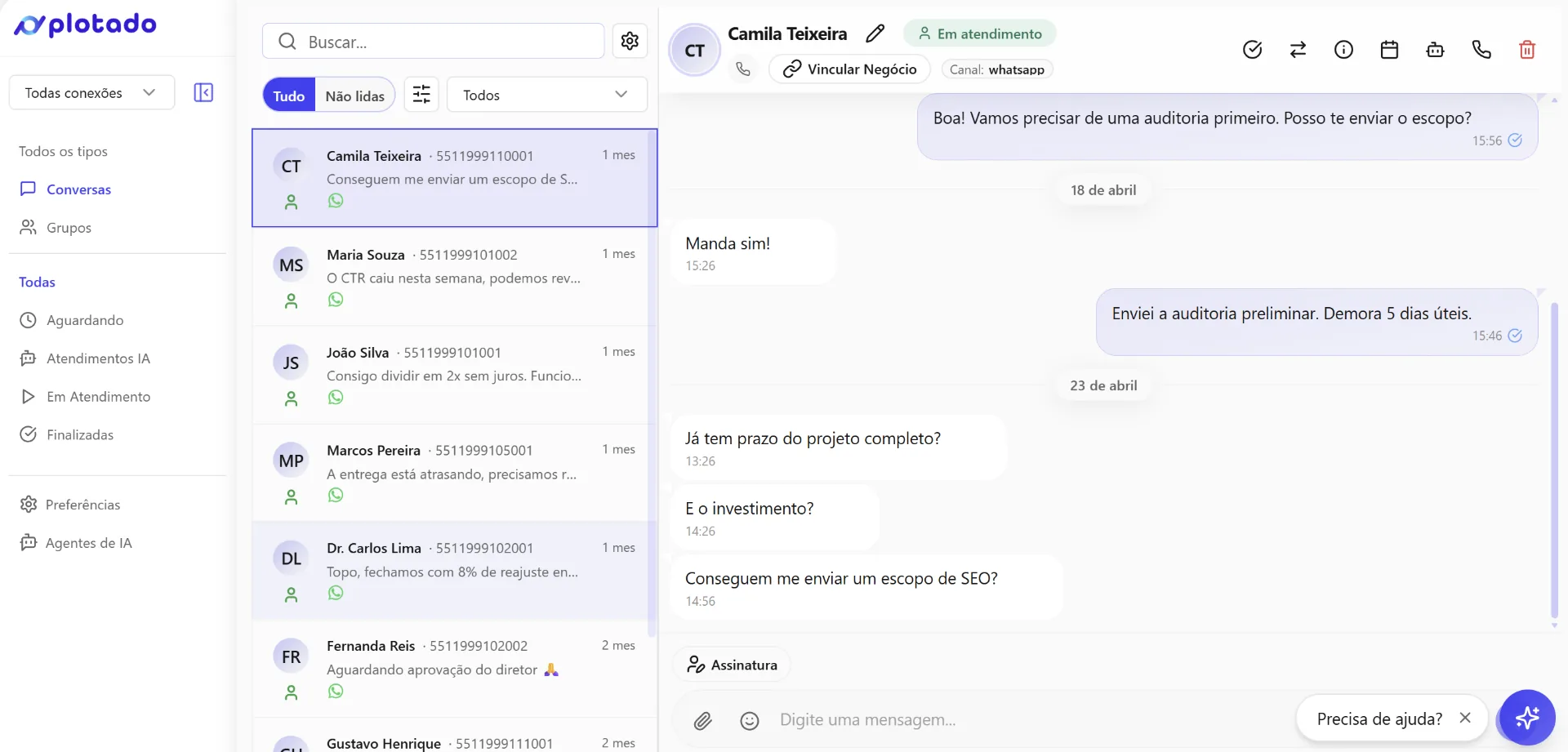Open Marcos Pereira conversation
The image size is (1568, 752).
[x=454, y=473]
